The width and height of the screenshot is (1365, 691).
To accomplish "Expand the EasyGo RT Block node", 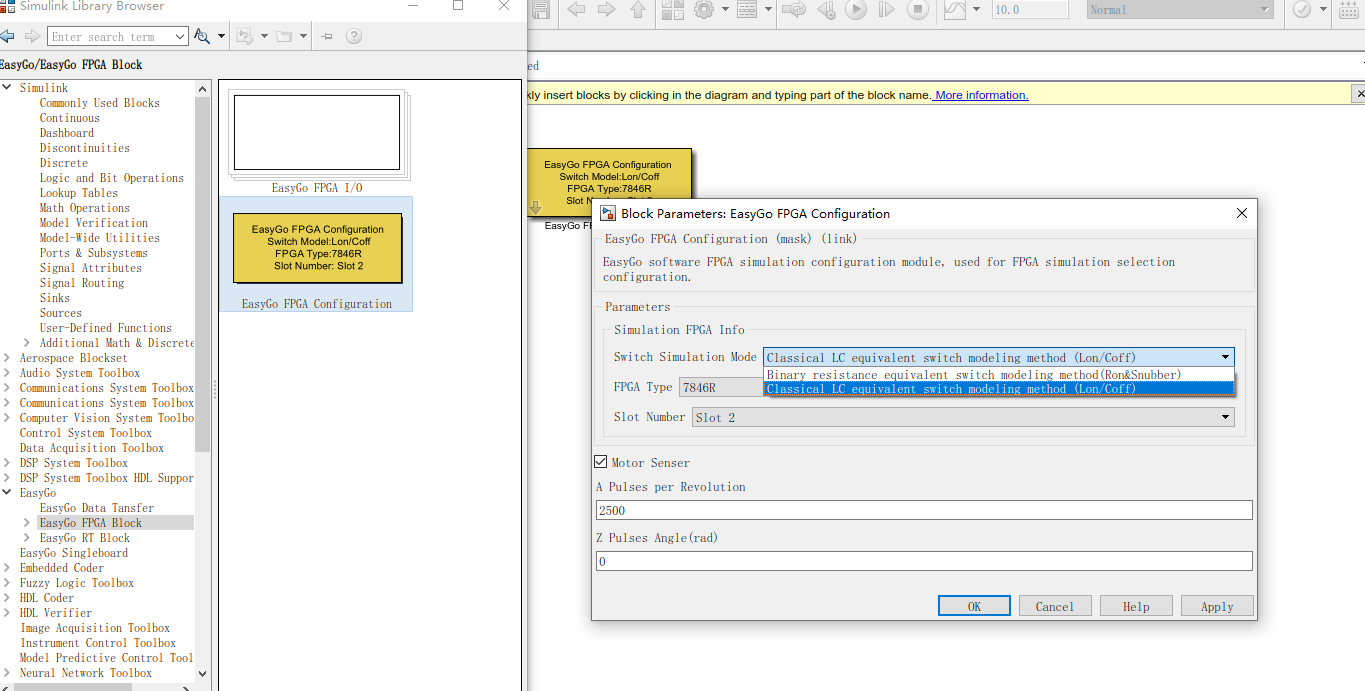I will point(27,538).
